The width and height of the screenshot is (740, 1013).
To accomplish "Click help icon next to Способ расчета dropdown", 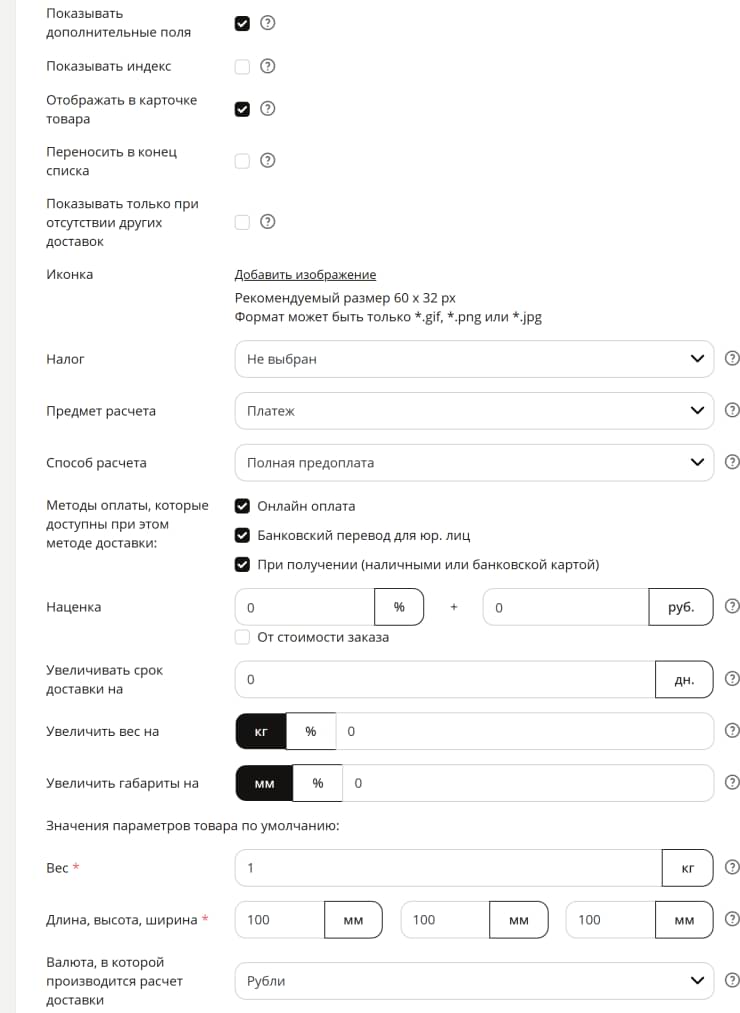I will coord(732,461).
